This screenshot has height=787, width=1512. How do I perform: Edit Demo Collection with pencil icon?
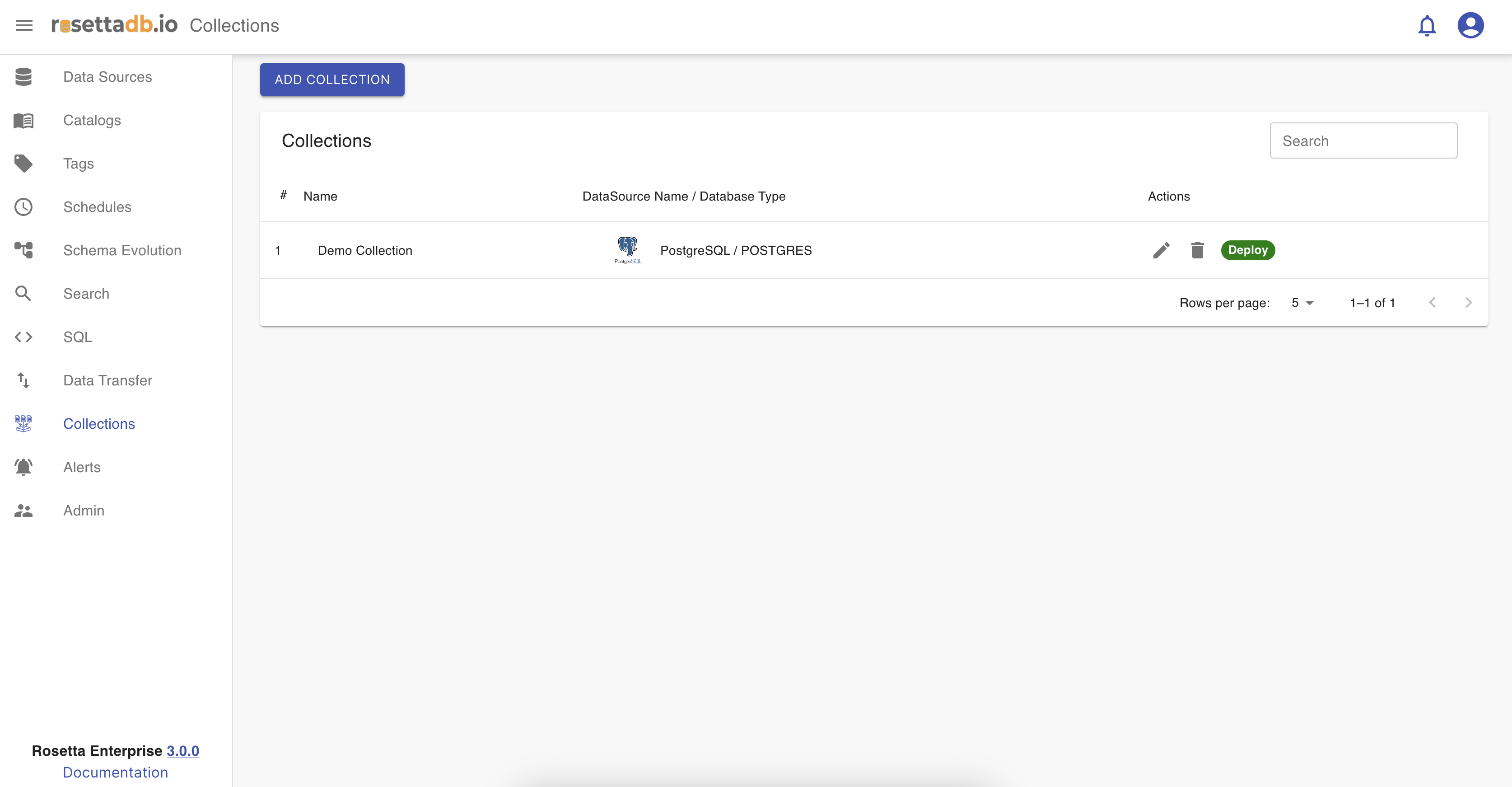(1161, 250)
